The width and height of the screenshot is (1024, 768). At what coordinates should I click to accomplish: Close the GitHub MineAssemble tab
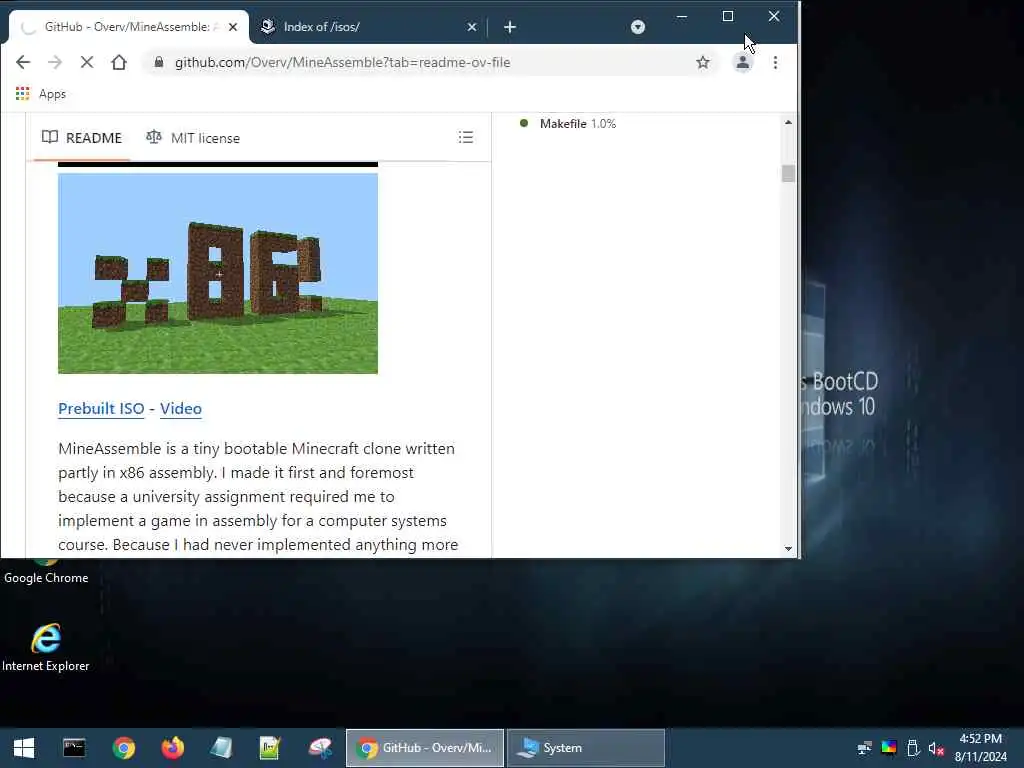(x=233, y=27)
